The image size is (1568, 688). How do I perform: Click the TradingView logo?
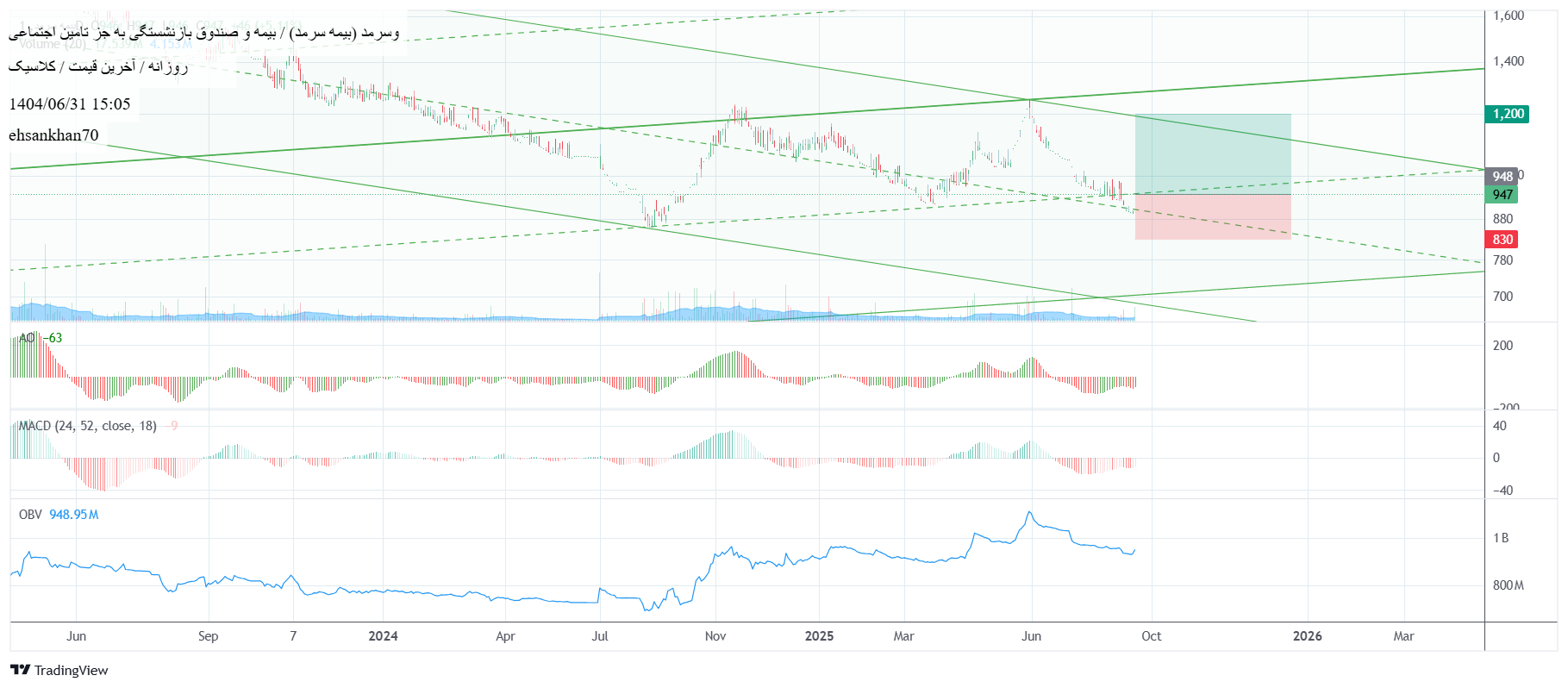coord(59,670)
